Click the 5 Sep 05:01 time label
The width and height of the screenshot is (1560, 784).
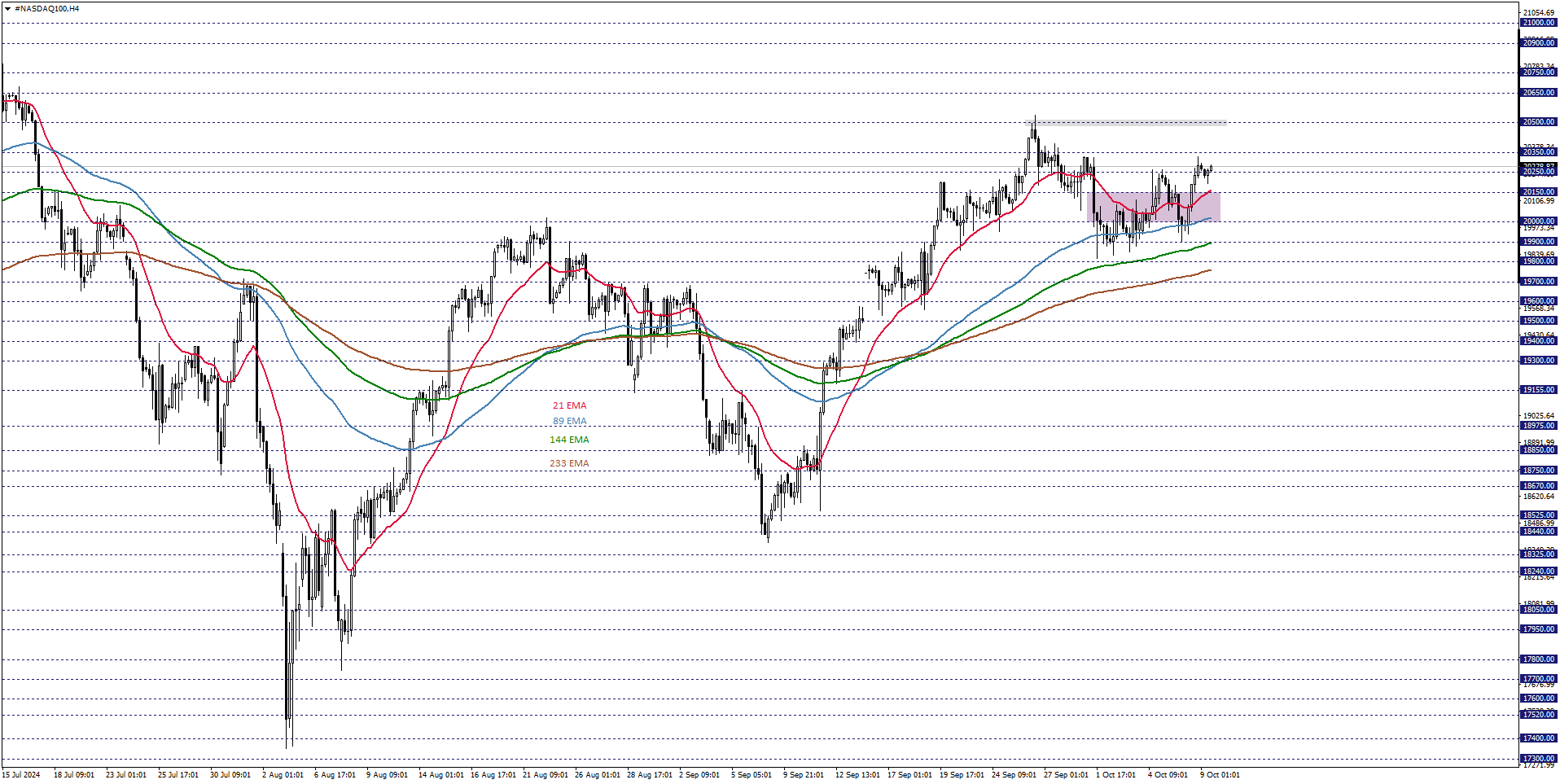point(752,775)
